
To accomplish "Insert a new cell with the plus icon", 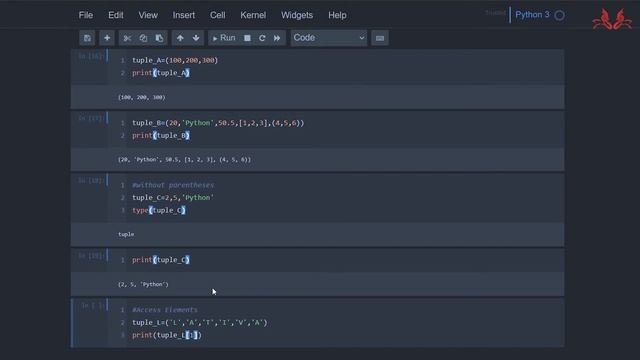I will 107,38.
